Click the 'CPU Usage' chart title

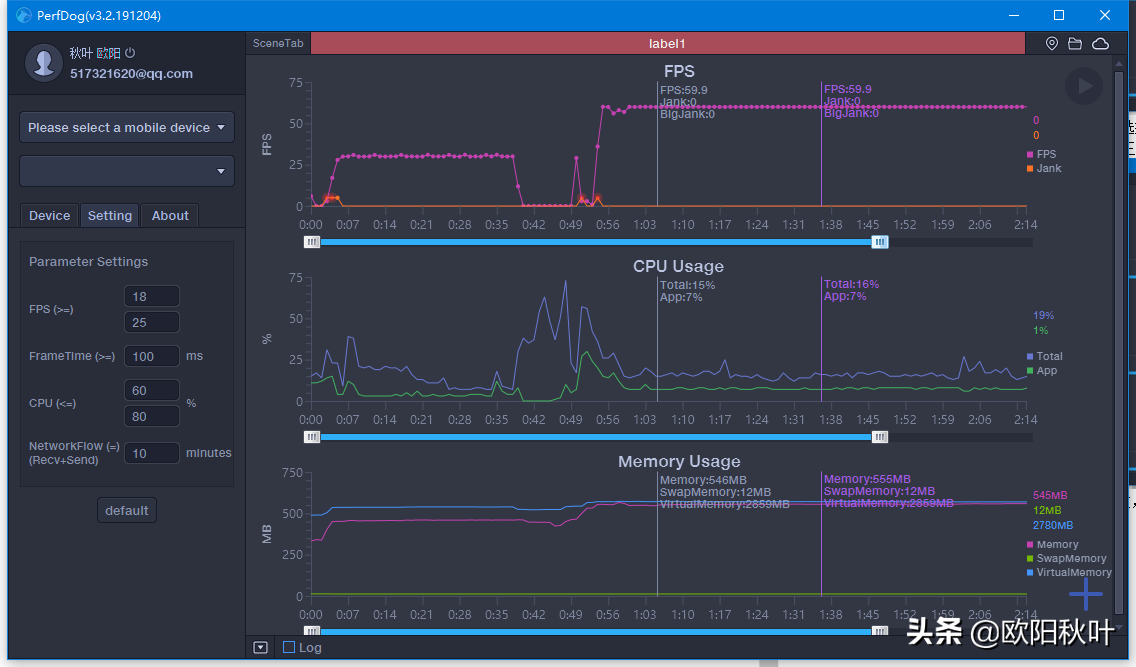(x=678, y=266)
